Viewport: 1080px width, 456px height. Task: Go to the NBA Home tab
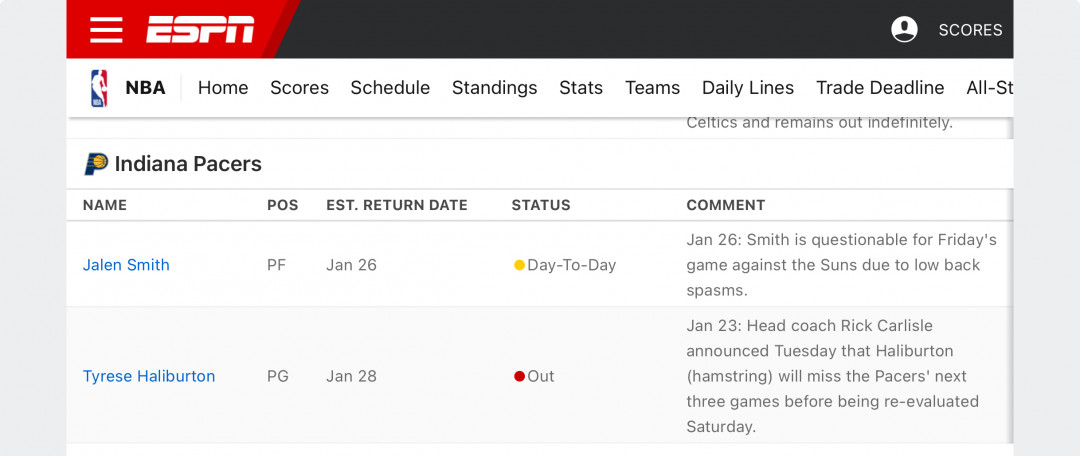coord(223,88)
